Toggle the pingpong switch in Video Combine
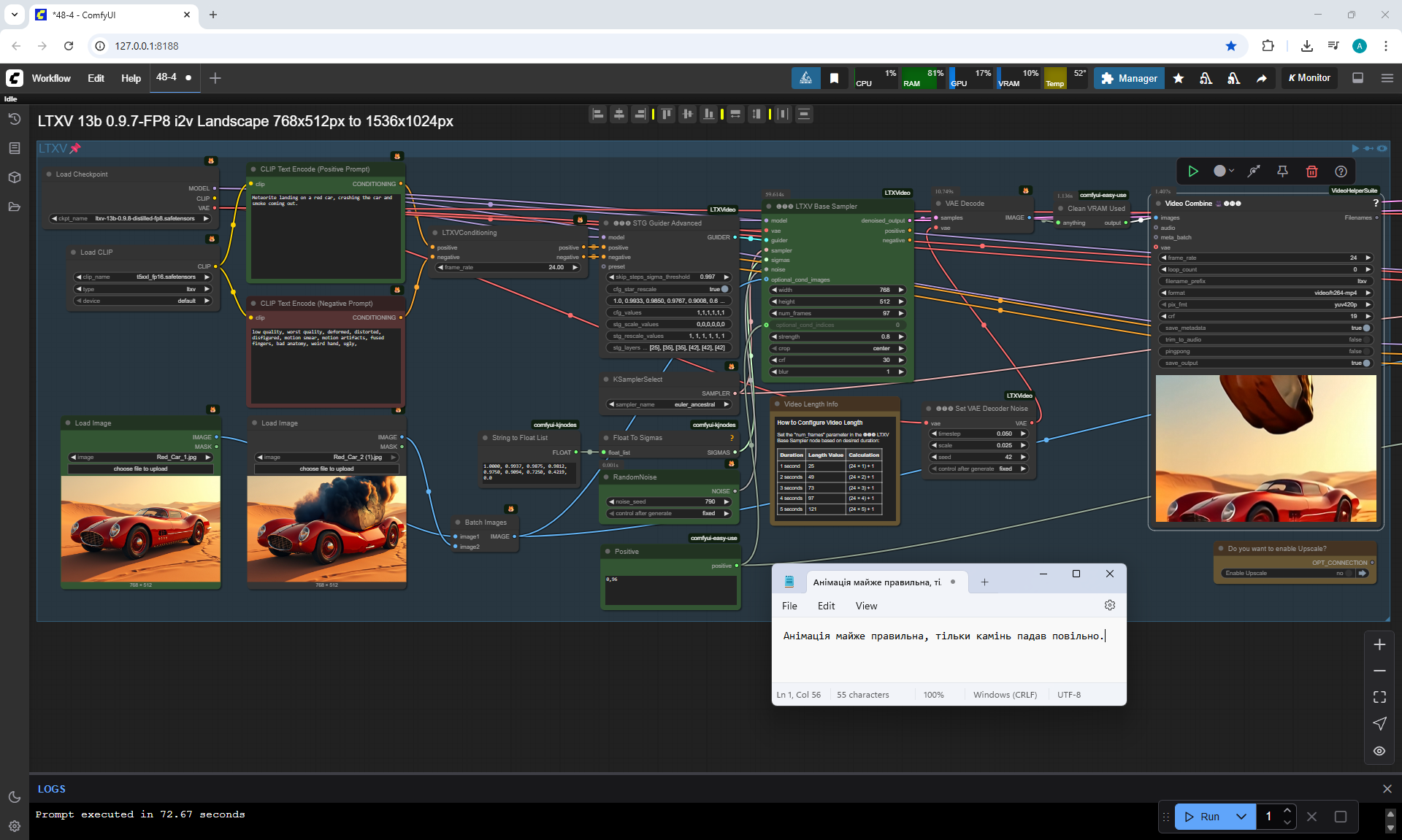The image size is (1402, 840). tap(1365, 351)
